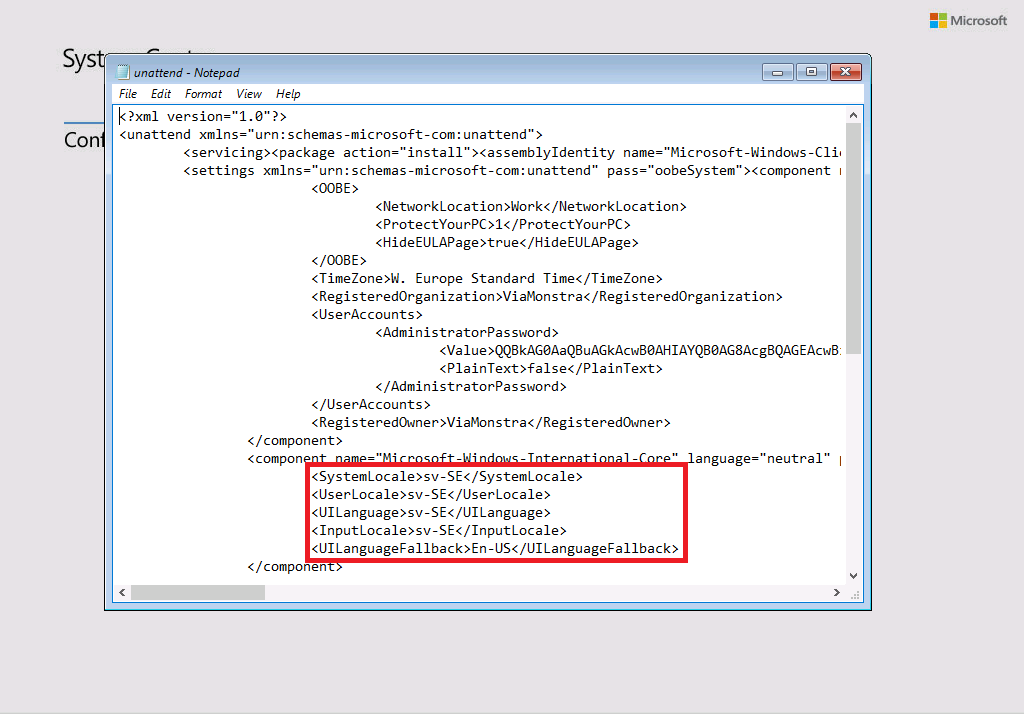Click the UILanguage sv-SE line

click(x=431, y=513)
